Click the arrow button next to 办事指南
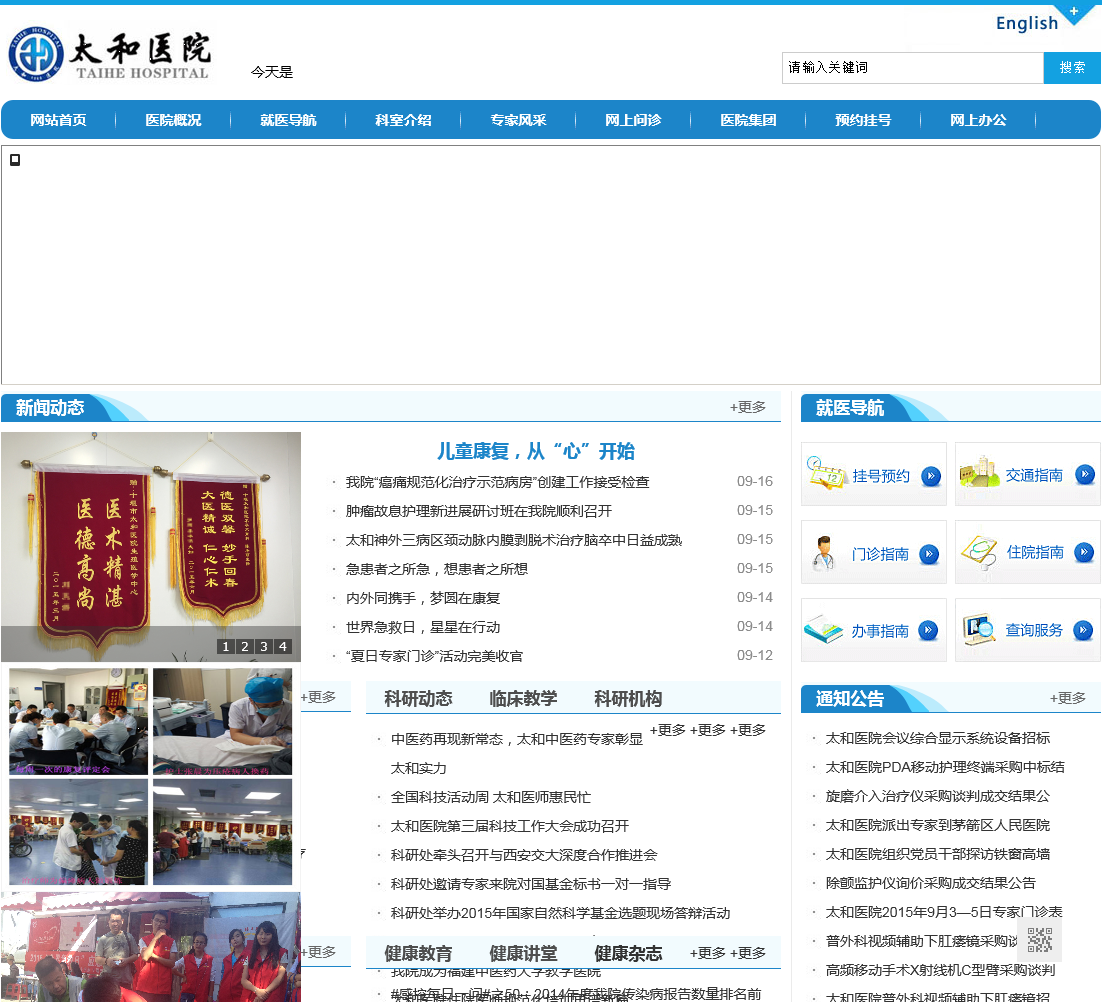The height and width of the screenshot is (1002, 1102). click(x=928, y=630)
